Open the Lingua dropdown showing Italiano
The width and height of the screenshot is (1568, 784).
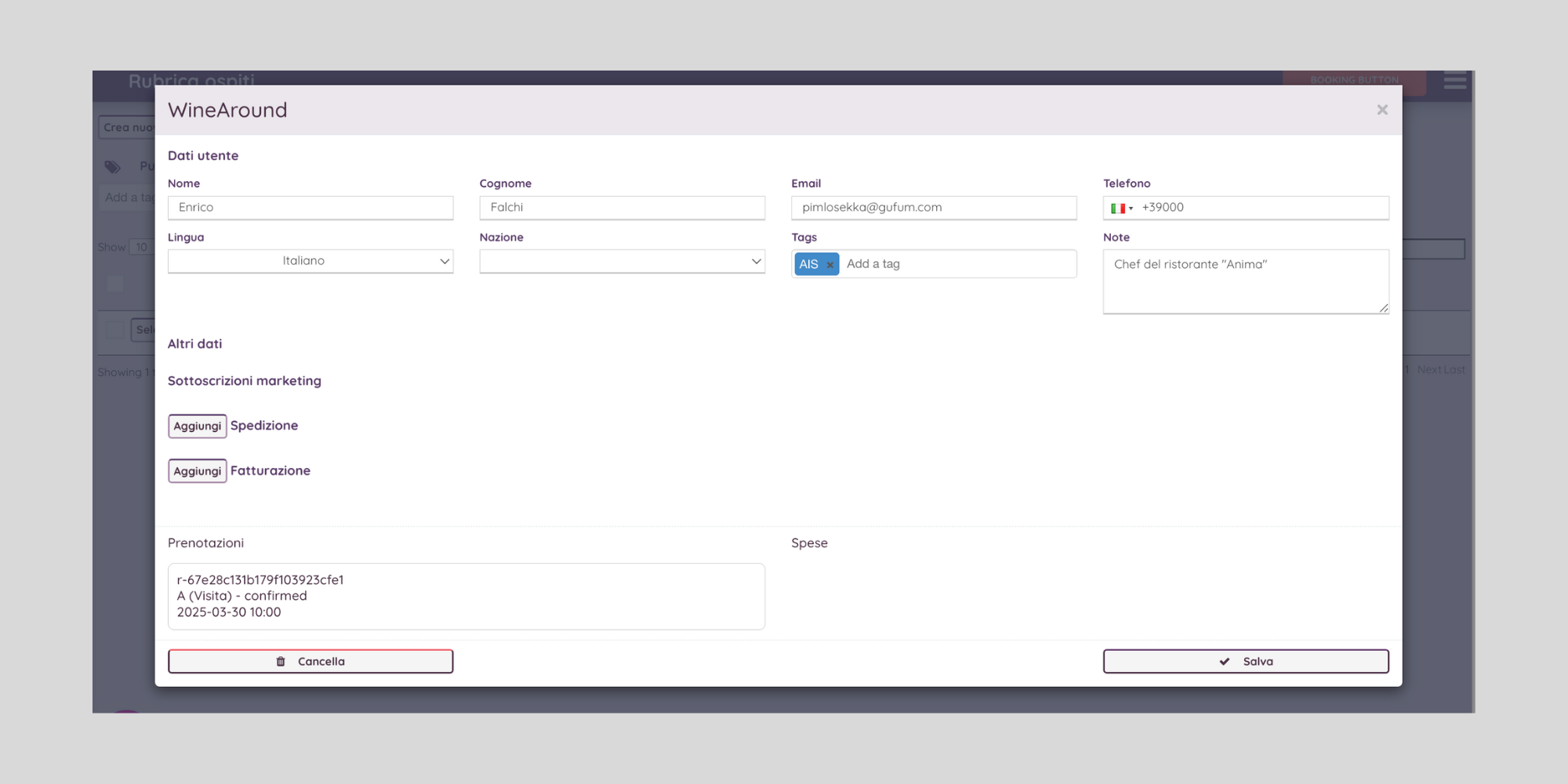[310, 261]
